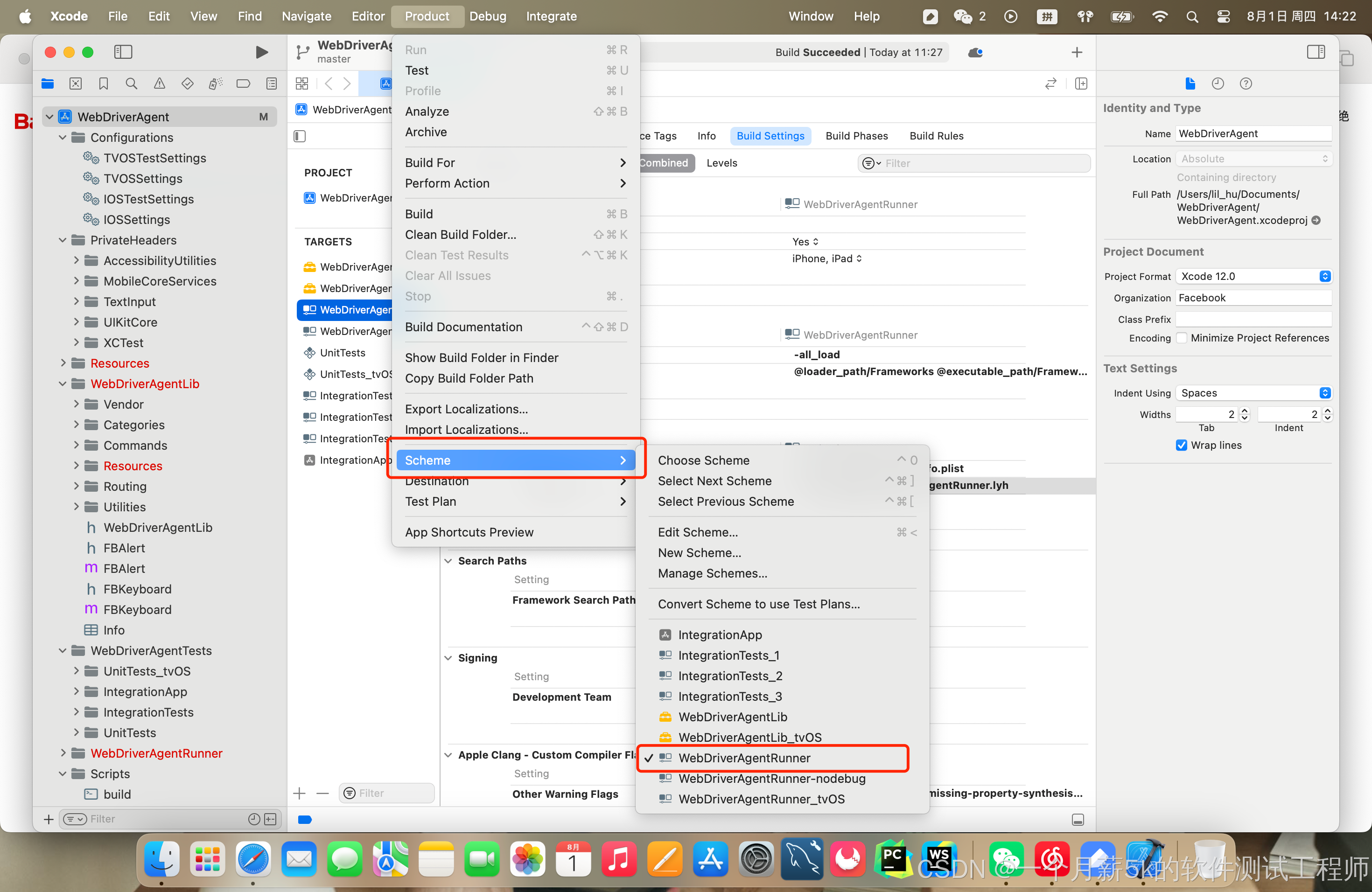Switch to the Build Phases tab

(856, 136)
